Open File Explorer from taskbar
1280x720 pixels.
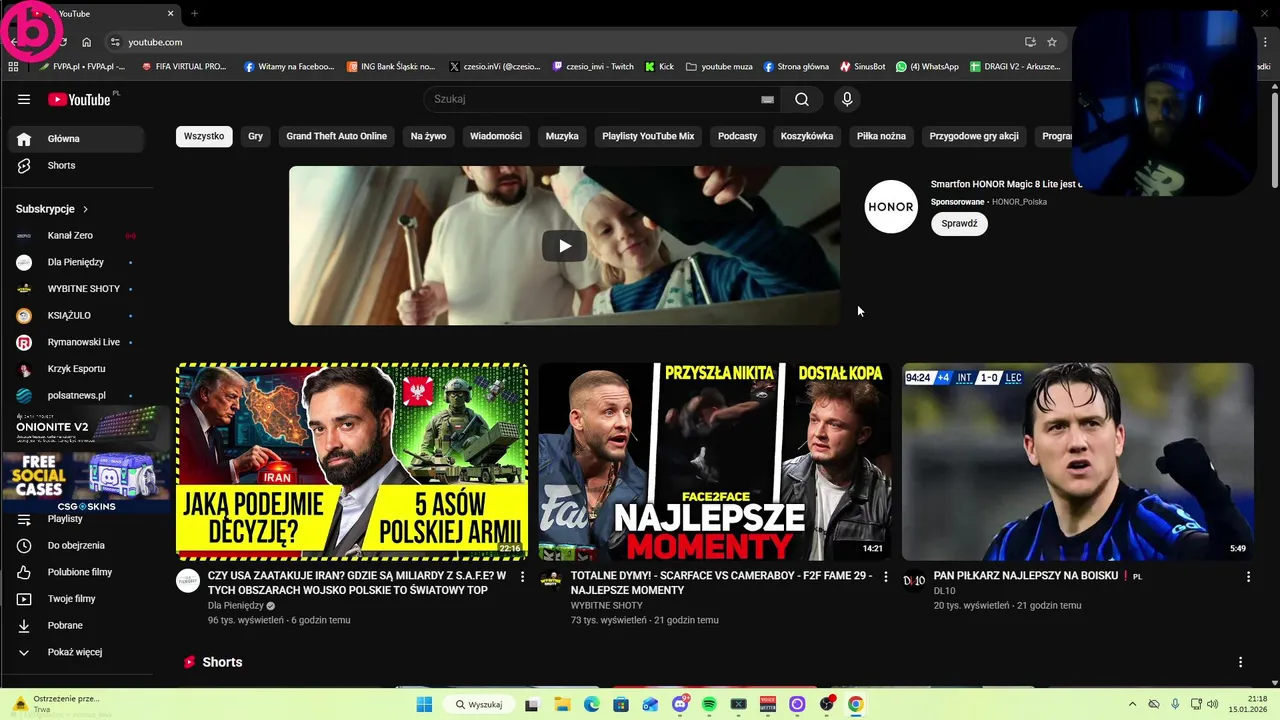562,704
